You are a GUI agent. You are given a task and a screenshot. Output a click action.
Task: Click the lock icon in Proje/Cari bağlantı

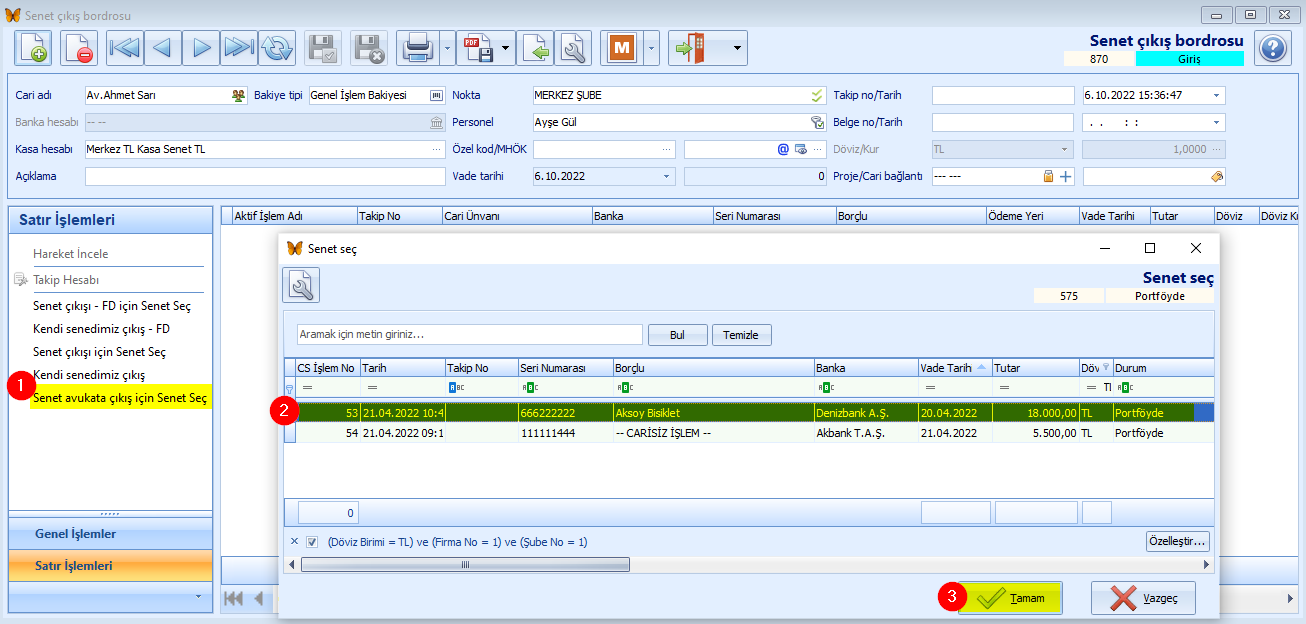[x=1048, y=176]
